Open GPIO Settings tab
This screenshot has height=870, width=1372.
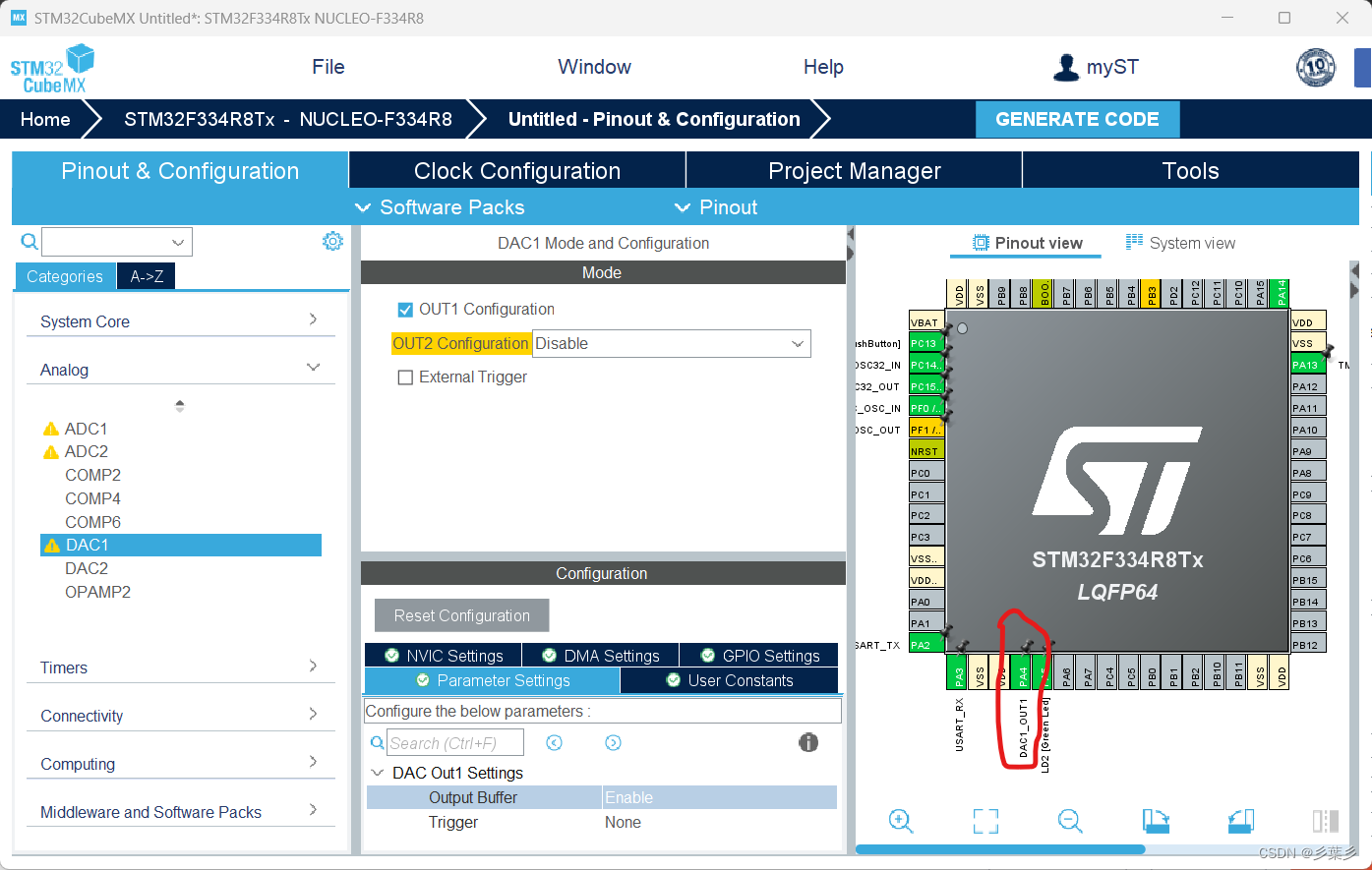tap(759, 656)
